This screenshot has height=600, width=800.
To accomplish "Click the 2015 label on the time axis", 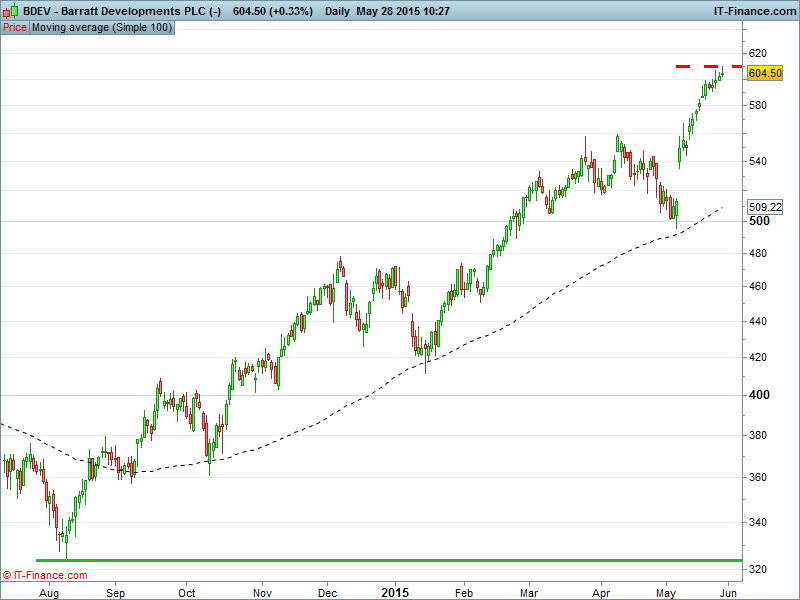I will (x=395, y=590).
